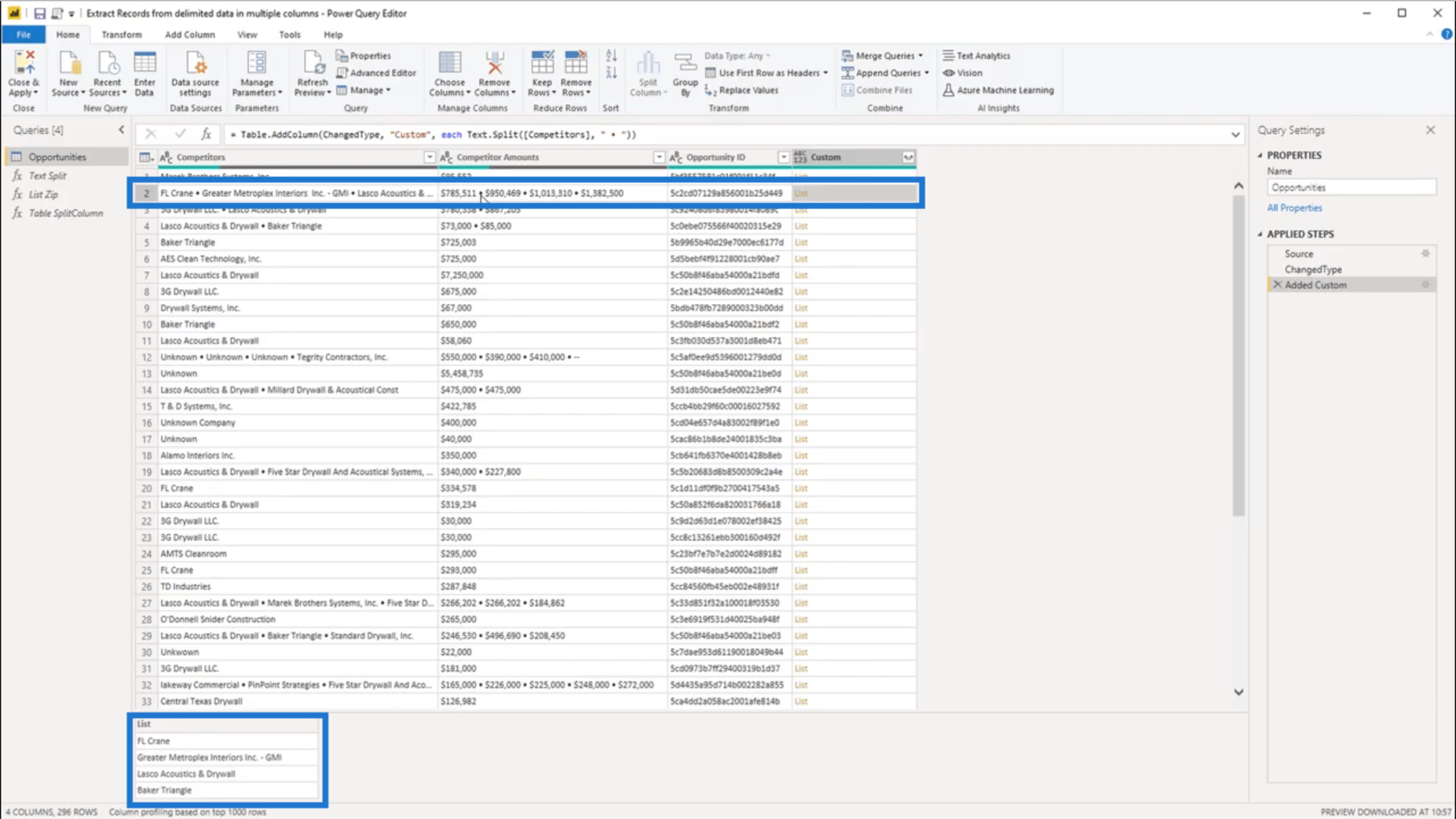Open the File menu
This screenshot has height=819, width=1456.
pyautogui.click(x=23, y=35)
